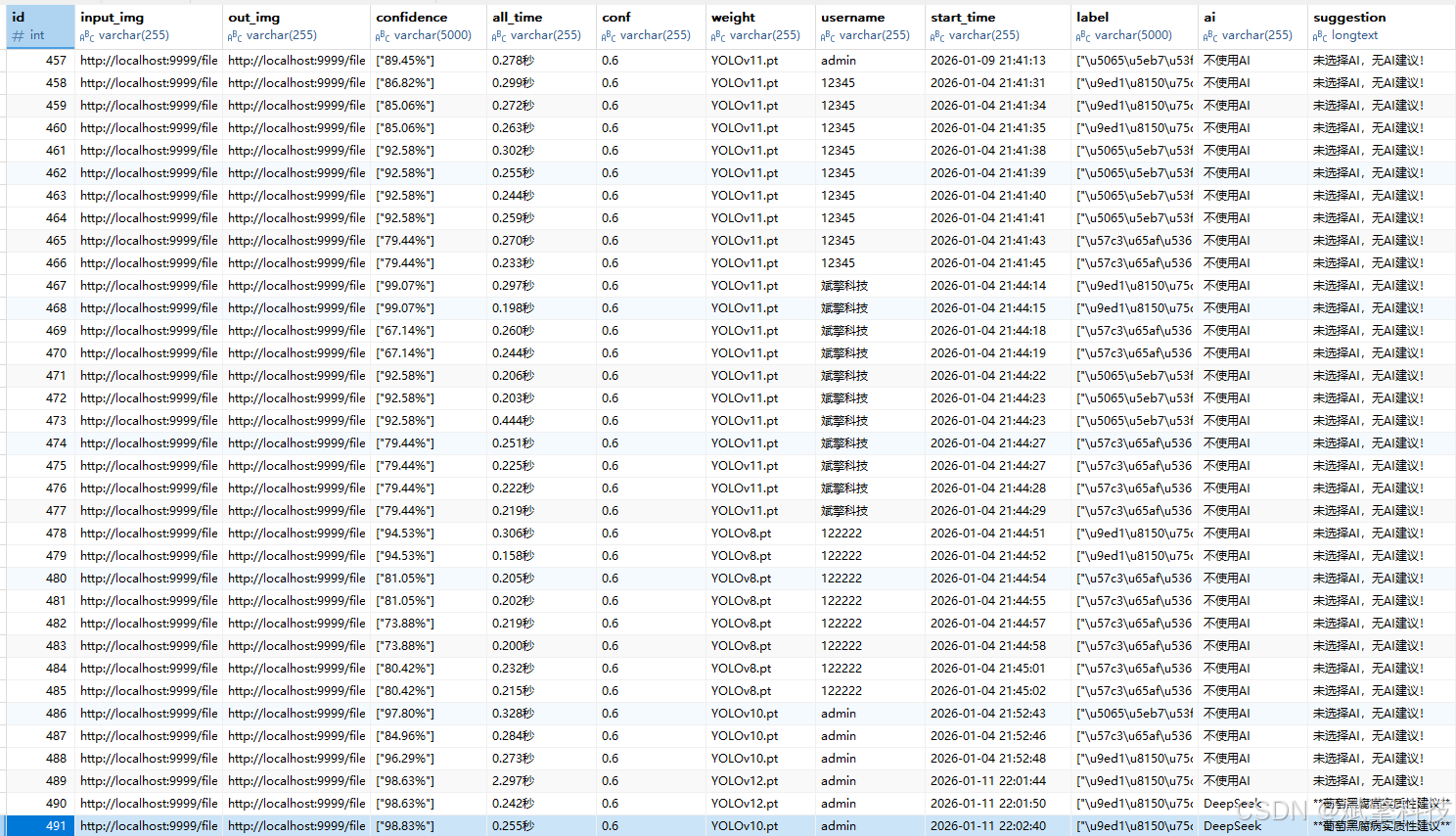Click the all_time column header

pos(541,25)
